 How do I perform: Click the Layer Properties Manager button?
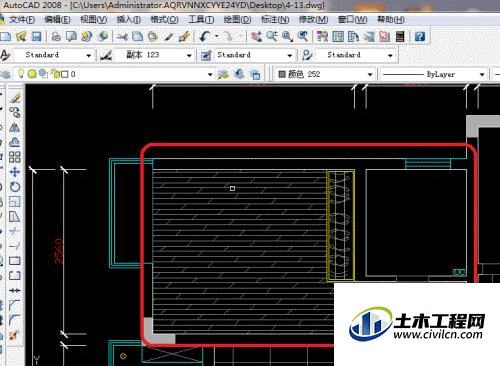pyautogui.click(x=5, y=74)
